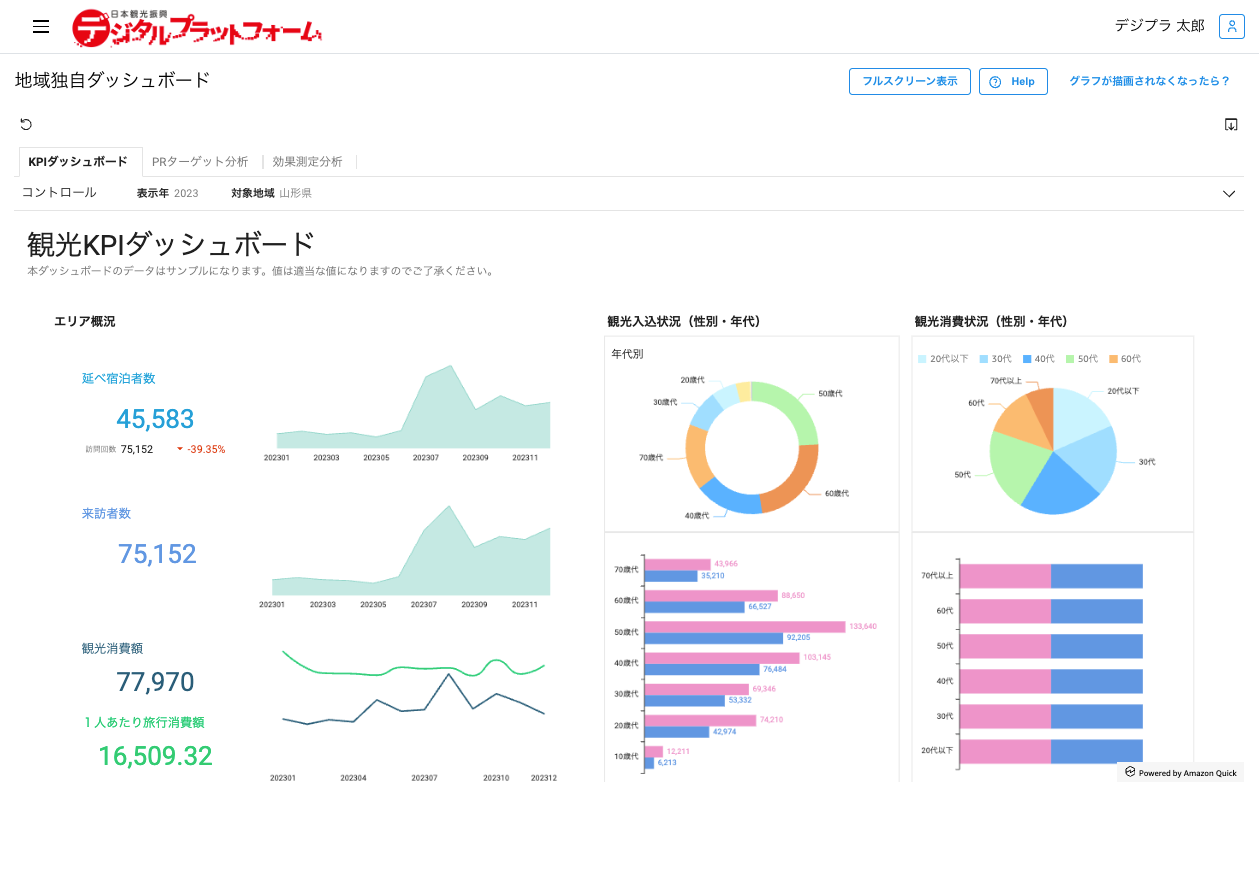
Task: Click the Powered by Amazon Quick badge
Action: click(1181, 772)
